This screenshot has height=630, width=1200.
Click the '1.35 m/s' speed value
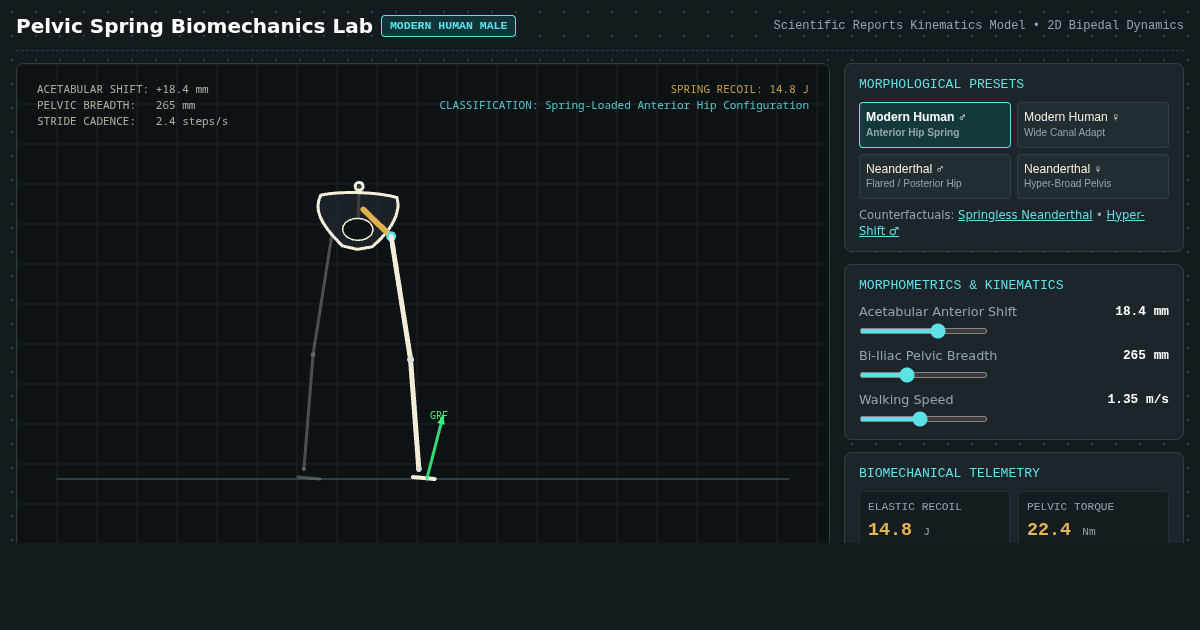point(1138,399)
